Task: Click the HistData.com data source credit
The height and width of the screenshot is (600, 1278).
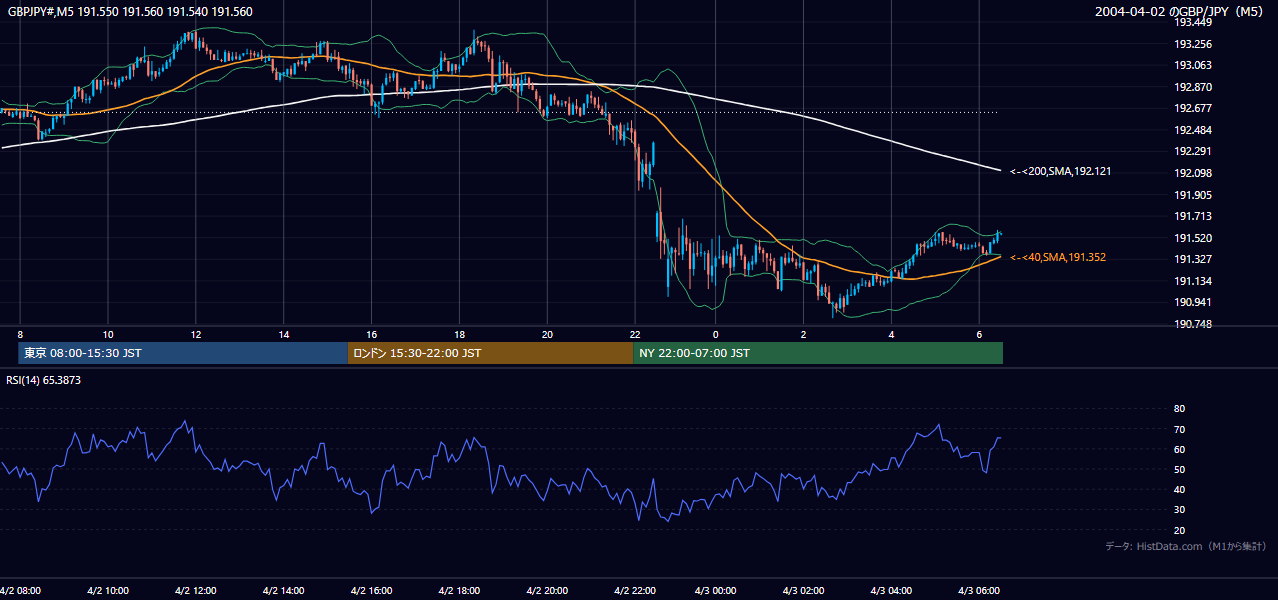Action: pos(1185,546)
